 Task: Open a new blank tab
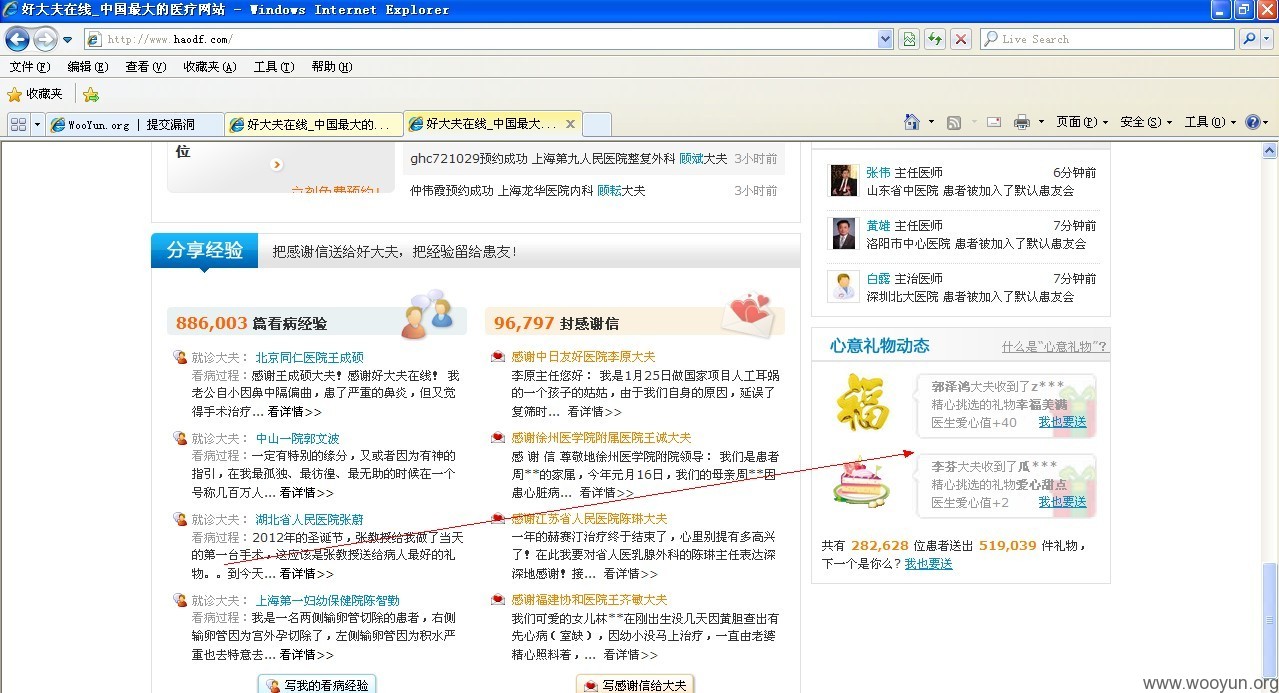(x=596, y=125)
